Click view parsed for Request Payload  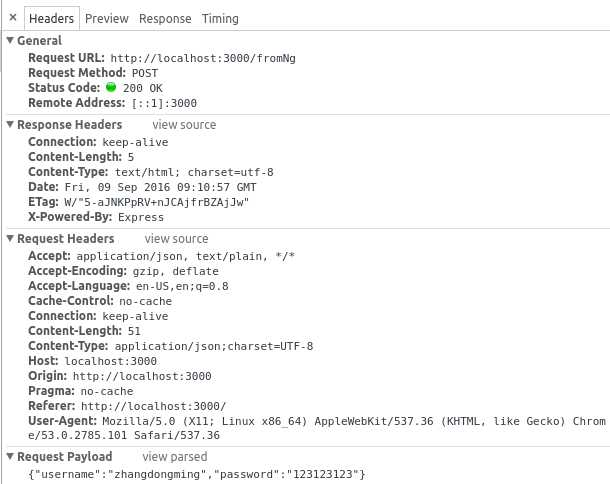[175, 457]
